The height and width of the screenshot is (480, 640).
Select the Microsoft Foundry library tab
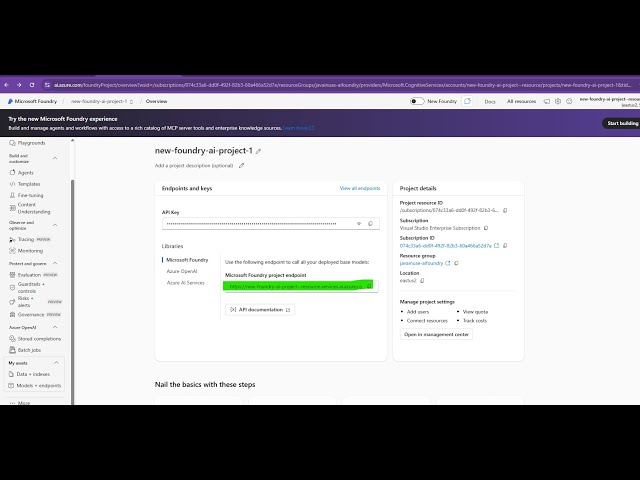[187, 260]
